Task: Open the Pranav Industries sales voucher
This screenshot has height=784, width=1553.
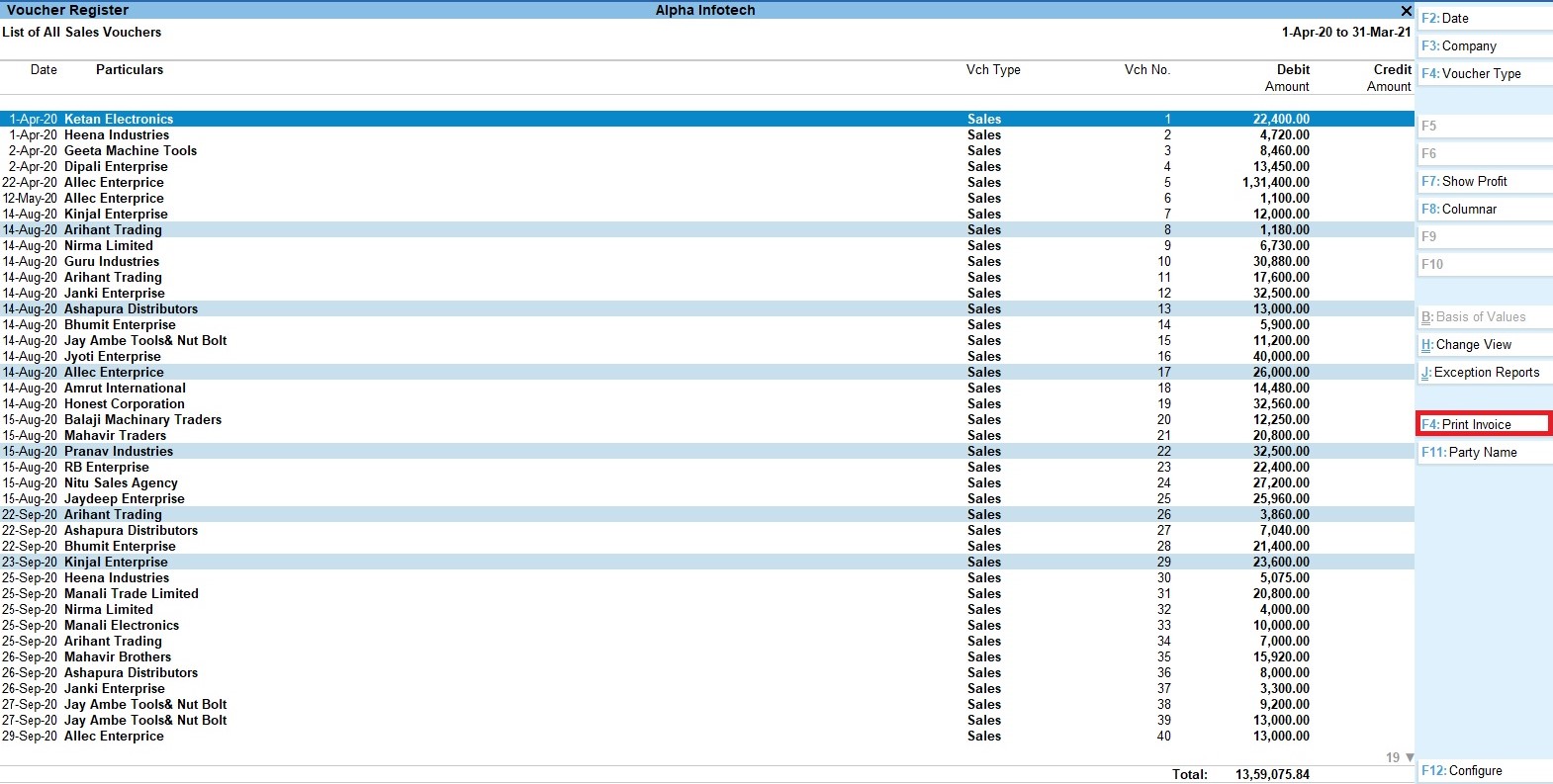Action: [119, 452]
